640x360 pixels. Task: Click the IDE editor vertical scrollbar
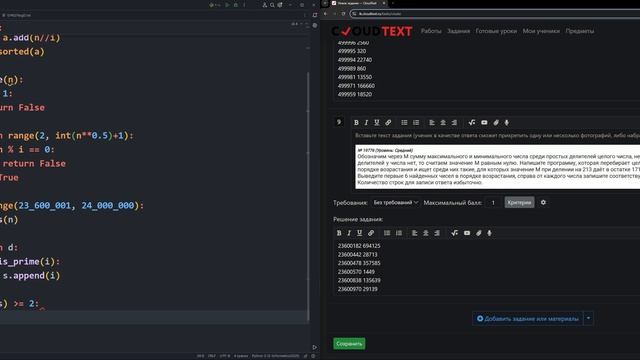(x=308, y=196)
